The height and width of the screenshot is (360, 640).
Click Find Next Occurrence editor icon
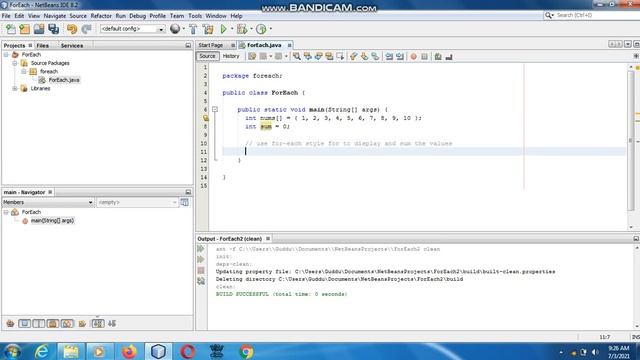pyautogui.click(x=318, y=56)
